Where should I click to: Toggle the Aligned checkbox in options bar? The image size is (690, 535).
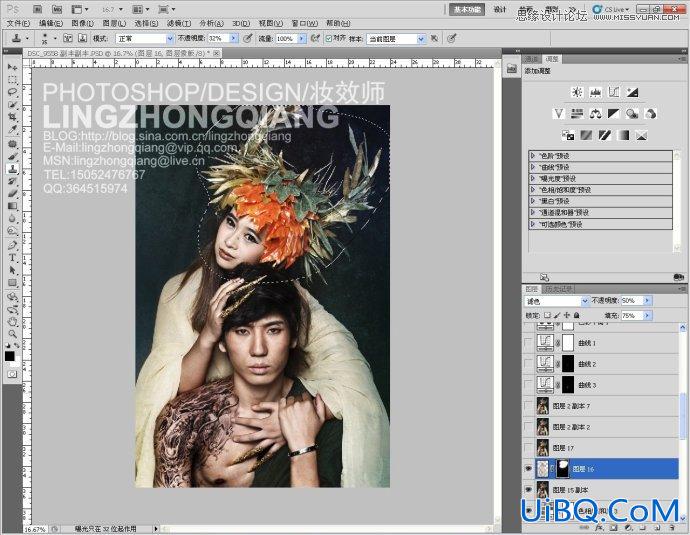(x=328, y=39)
